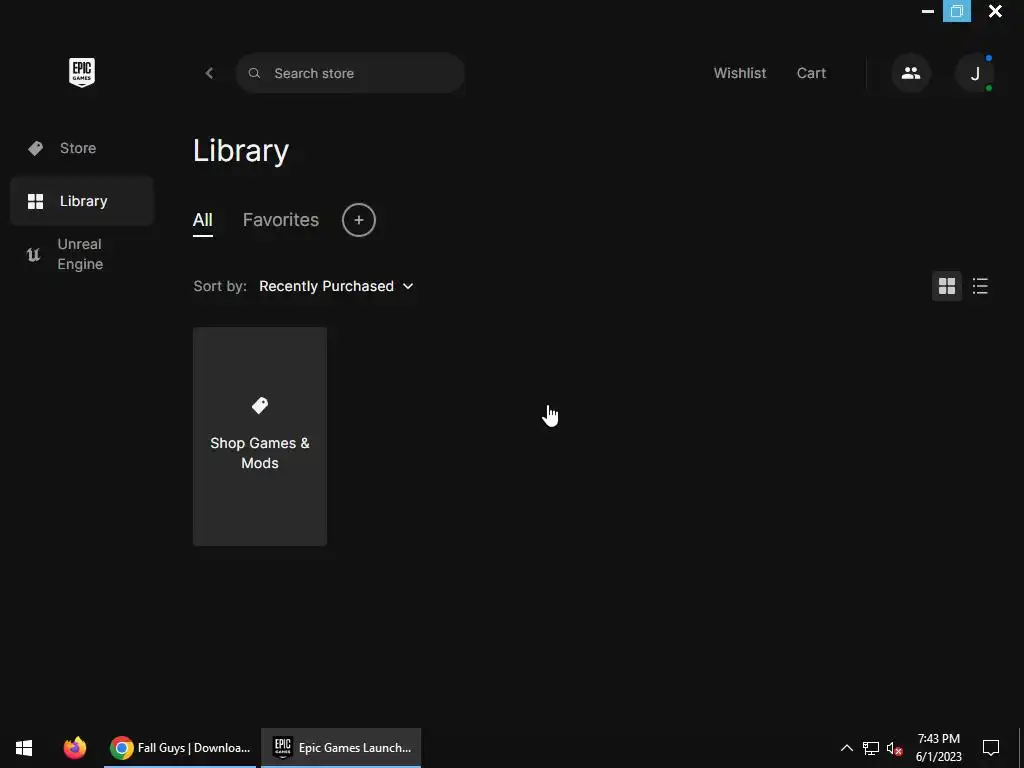The image size is (1024, 768).
Task: Open Recently Purchased sort dropdown
Action: pyautogui.click(x=336, y=286)
